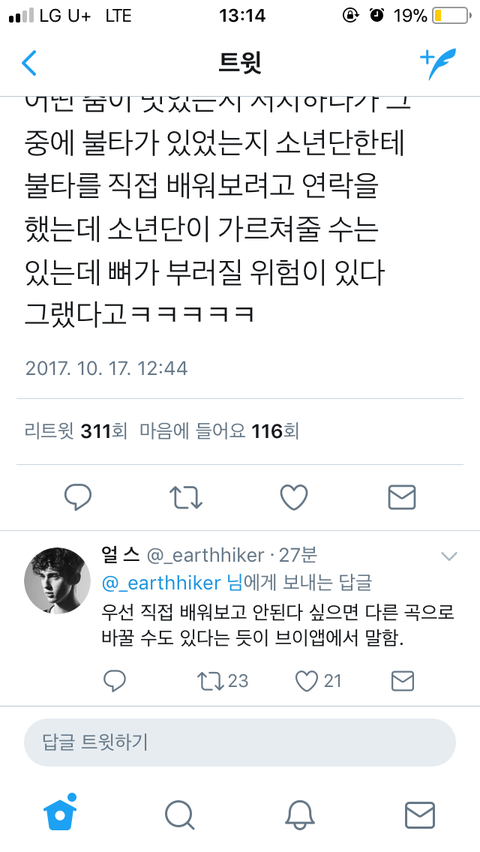View the 리트윗 311회 retweet list

(76, 432)
